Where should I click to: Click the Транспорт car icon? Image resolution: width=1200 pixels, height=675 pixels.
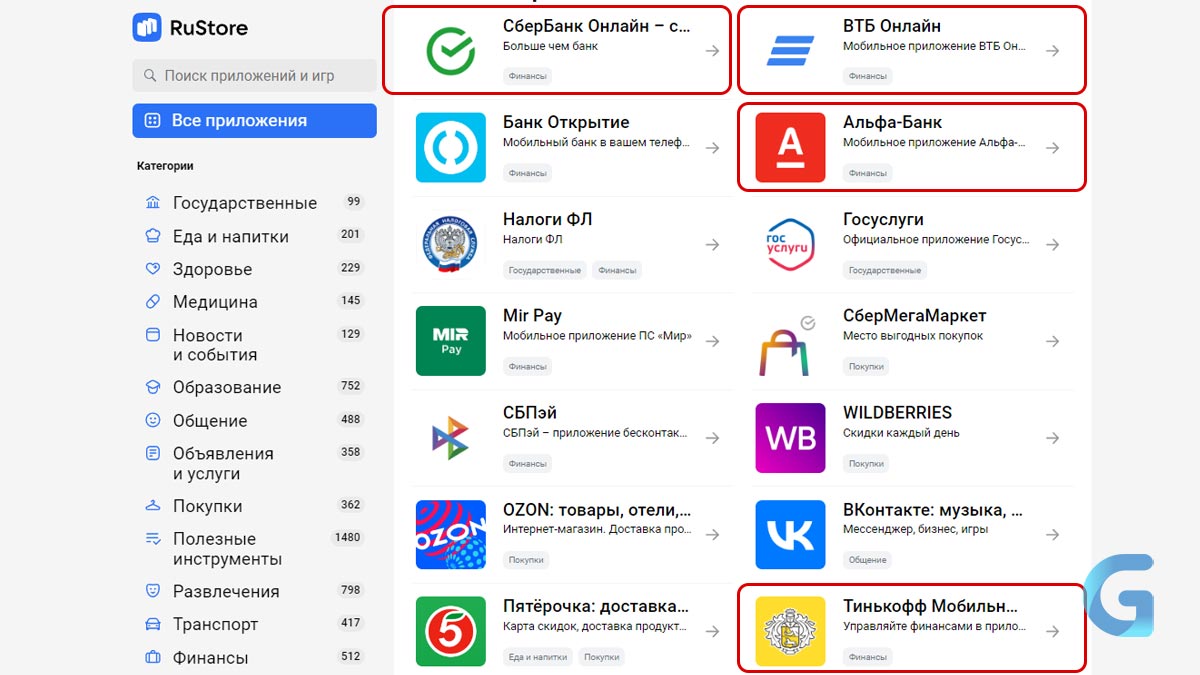[153, 624]
